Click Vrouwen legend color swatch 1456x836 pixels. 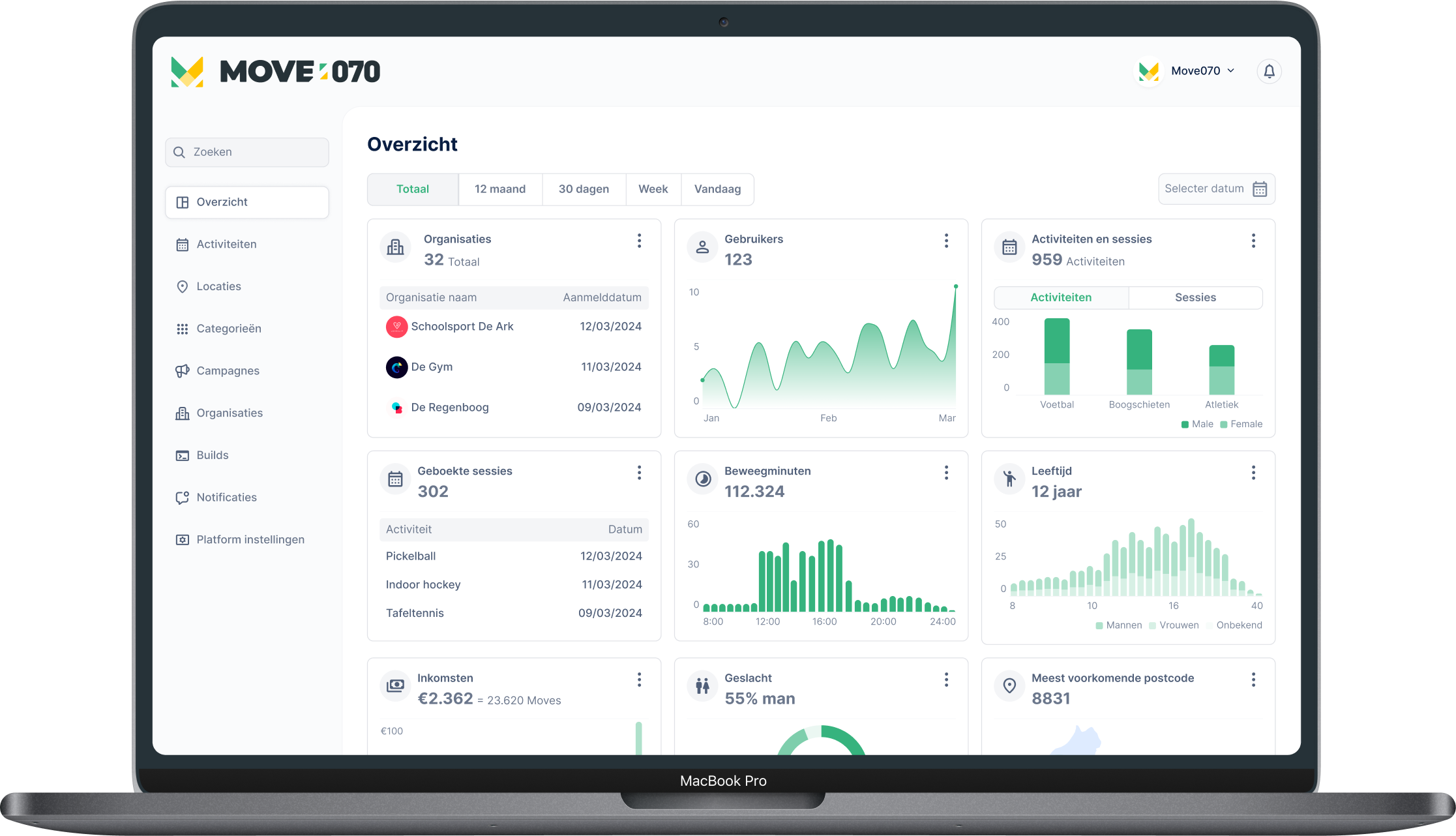tap(1152, 626)
